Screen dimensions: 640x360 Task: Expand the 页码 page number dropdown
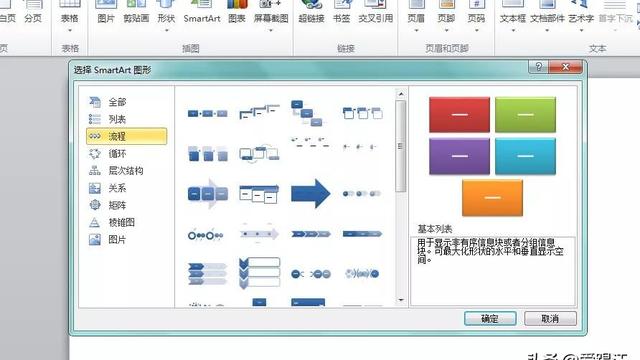pyautogui.click(x=476, y=30)
